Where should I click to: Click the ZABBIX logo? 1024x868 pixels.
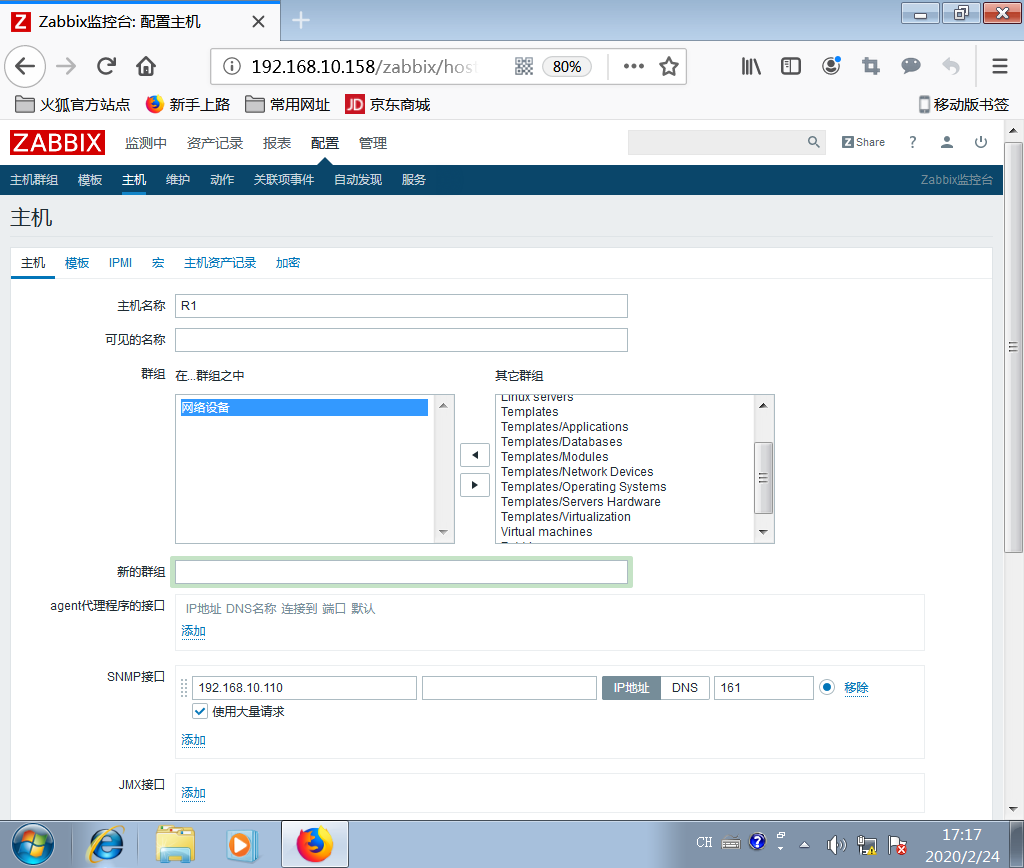pos(57,142)
